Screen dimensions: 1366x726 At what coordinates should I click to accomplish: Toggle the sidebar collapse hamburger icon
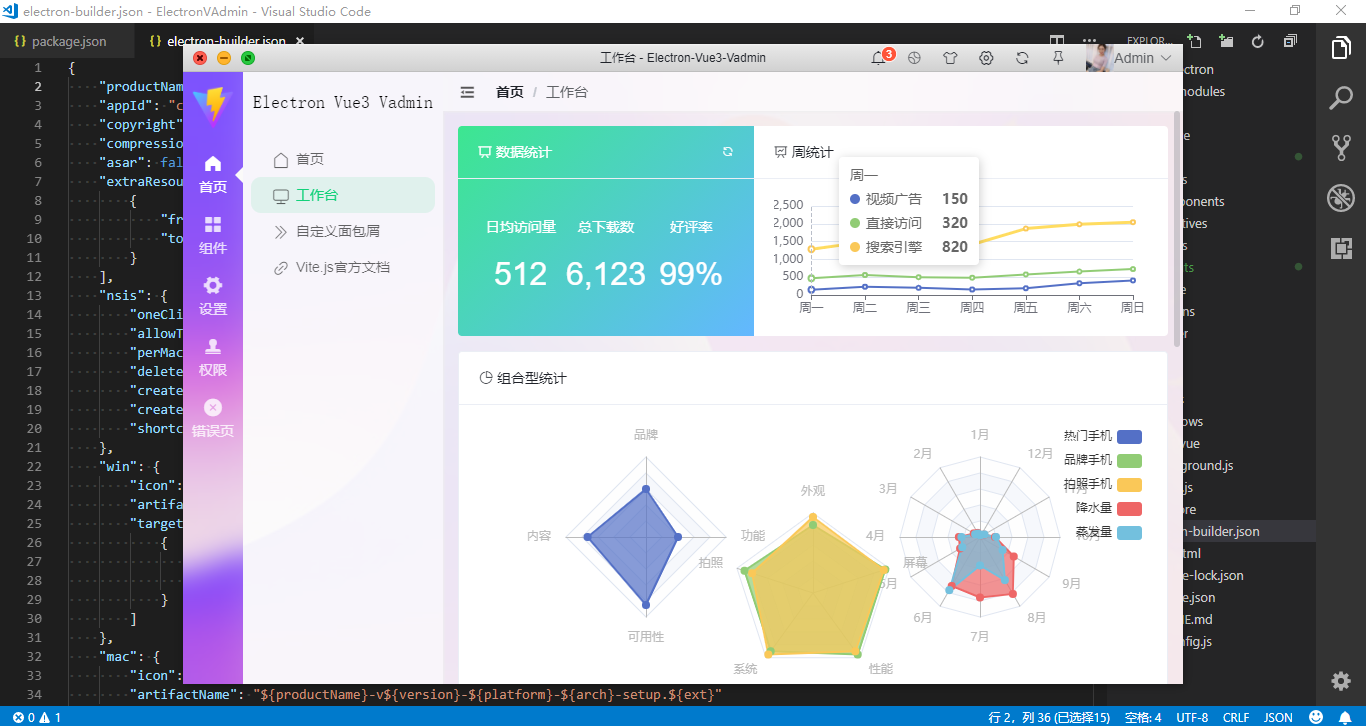pyautogui.click(x=467, y=91)
